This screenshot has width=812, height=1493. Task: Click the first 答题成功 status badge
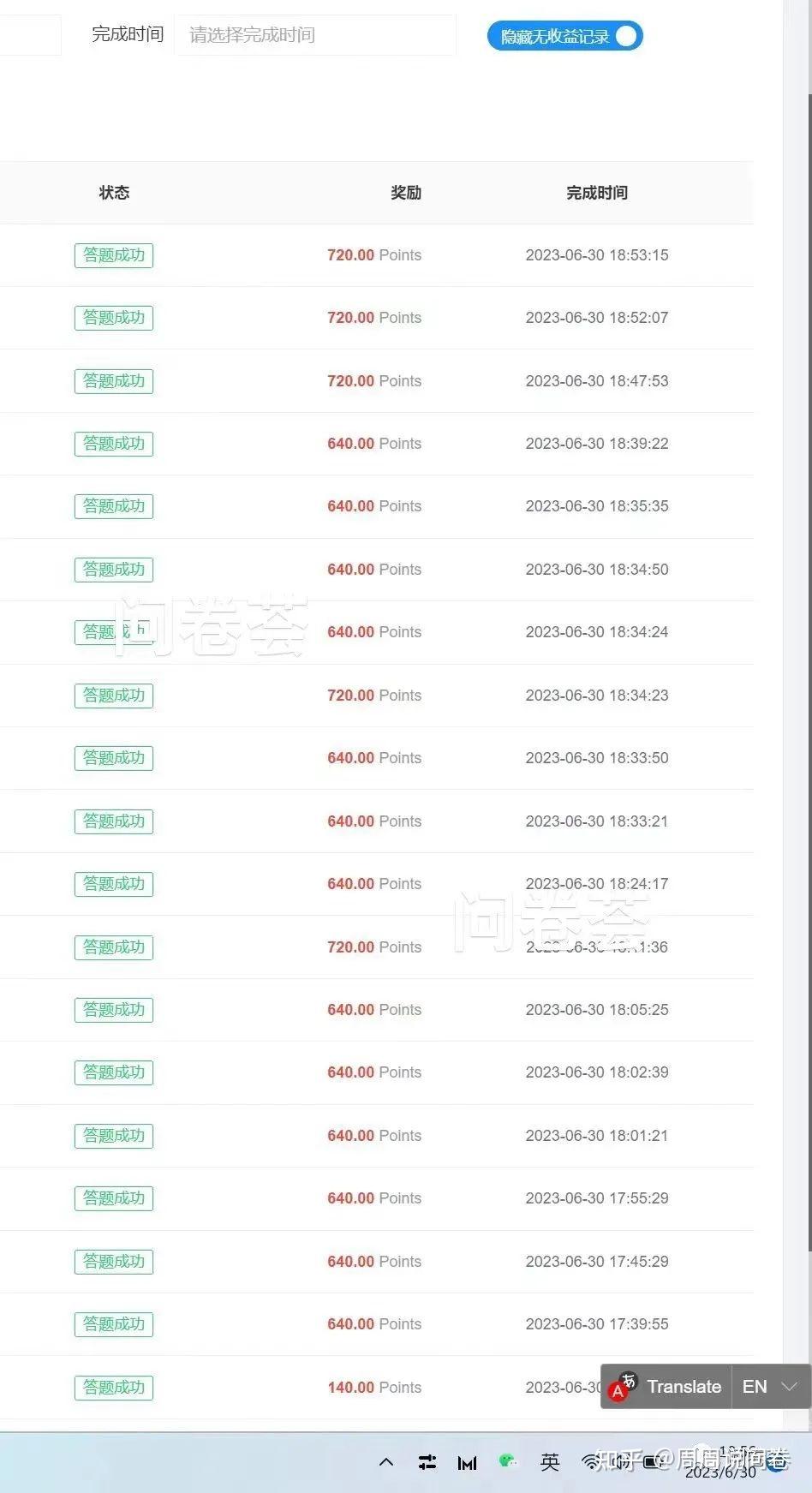coord(114,254)
